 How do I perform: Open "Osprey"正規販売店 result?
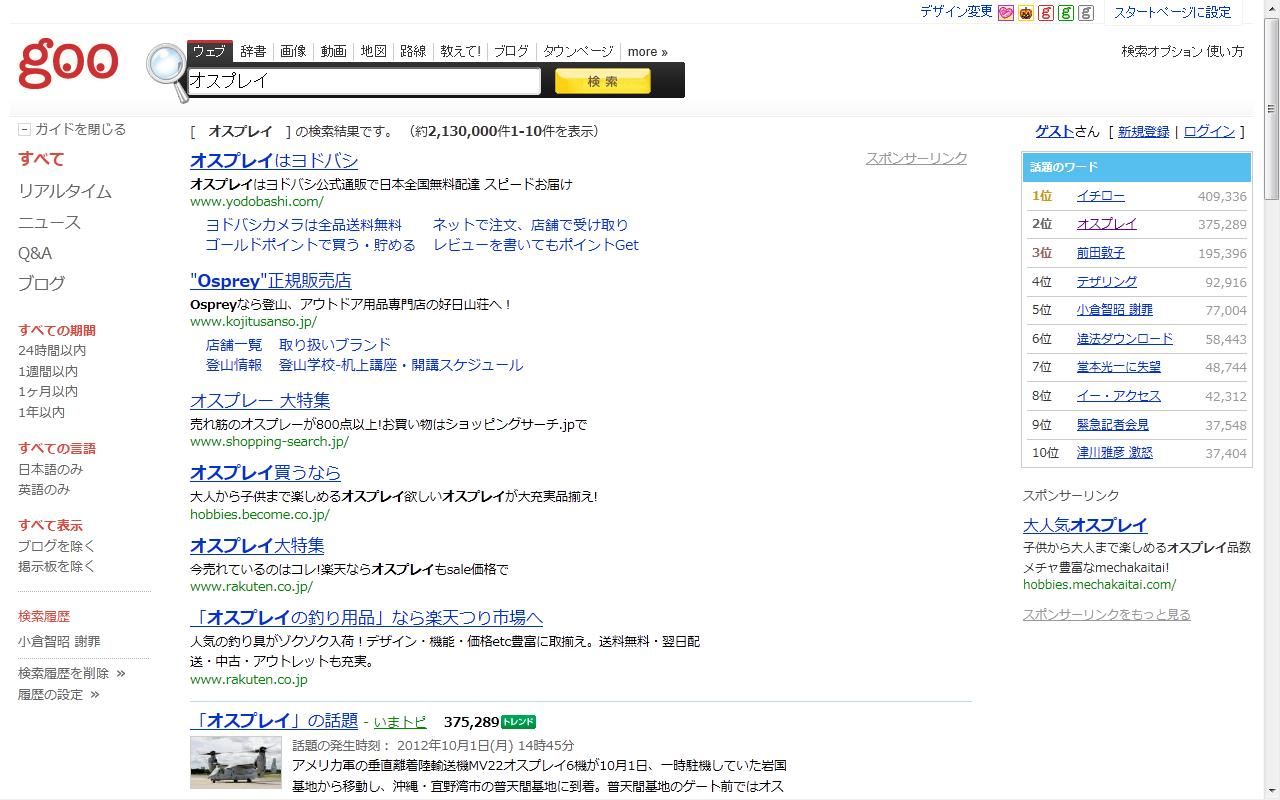271,281
